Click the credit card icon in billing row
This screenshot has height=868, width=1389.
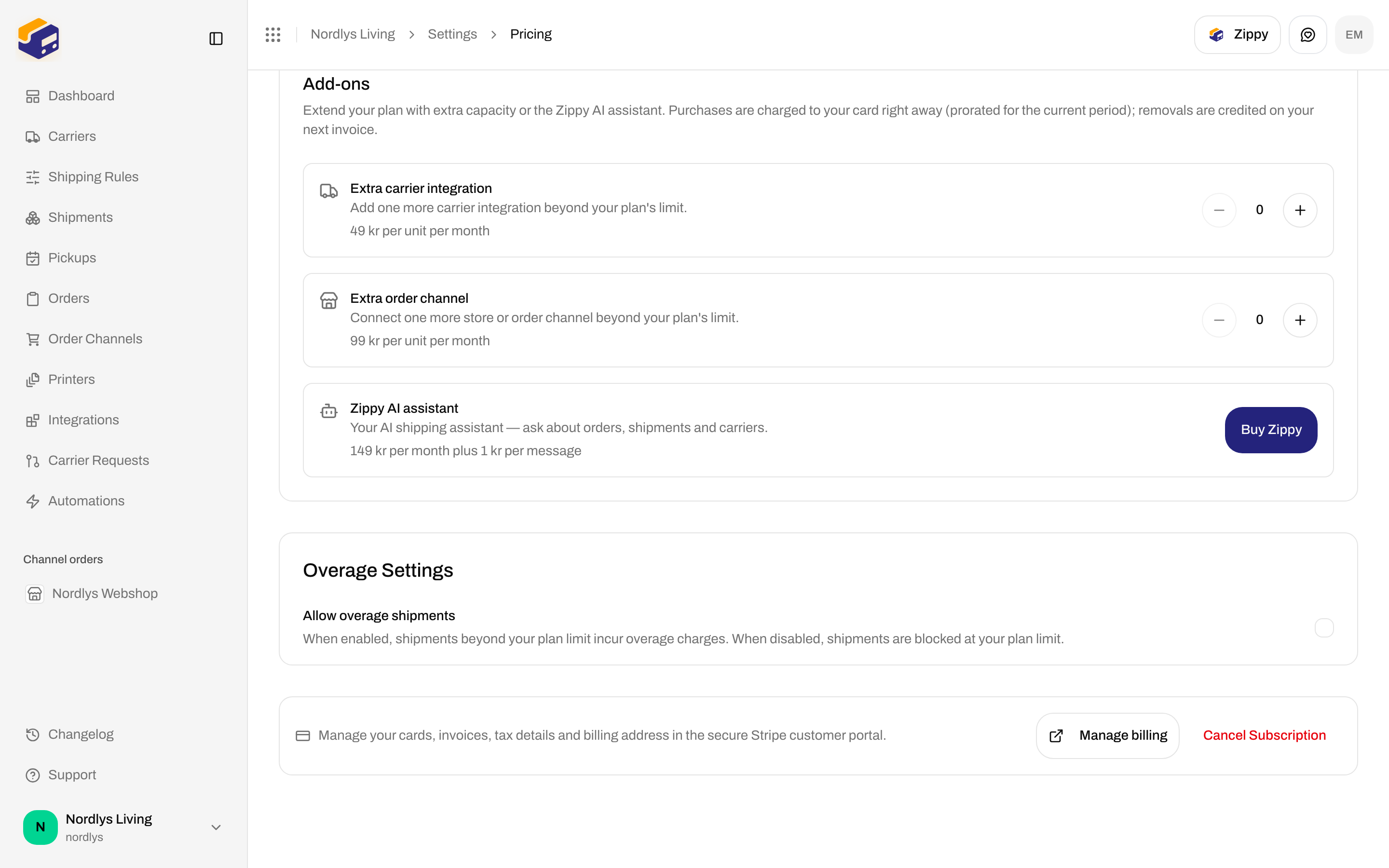click(x=302, y=735)
